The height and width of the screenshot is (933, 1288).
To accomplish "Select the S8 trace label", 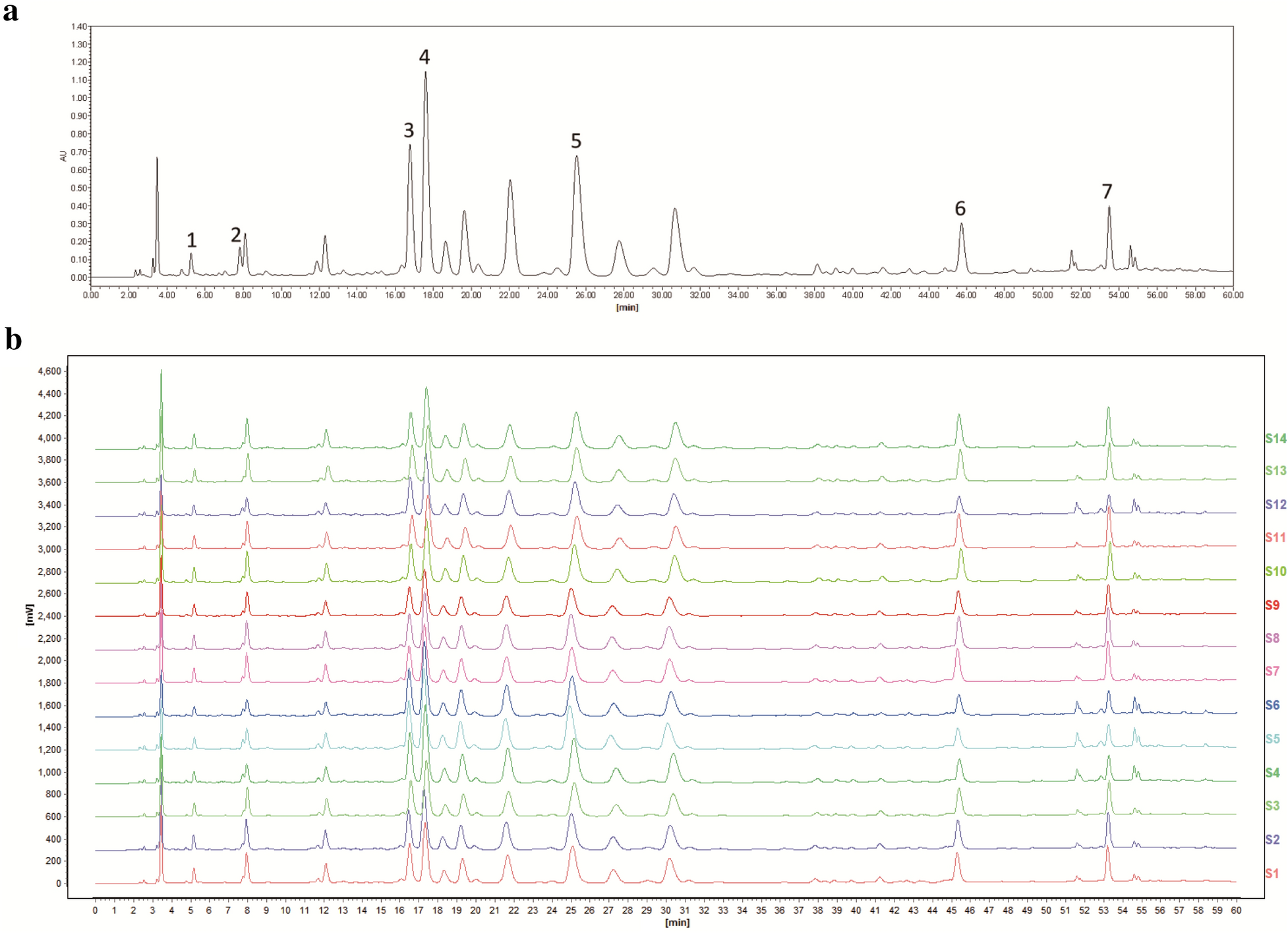I will pyautogui.click(x=1272, y=638).
